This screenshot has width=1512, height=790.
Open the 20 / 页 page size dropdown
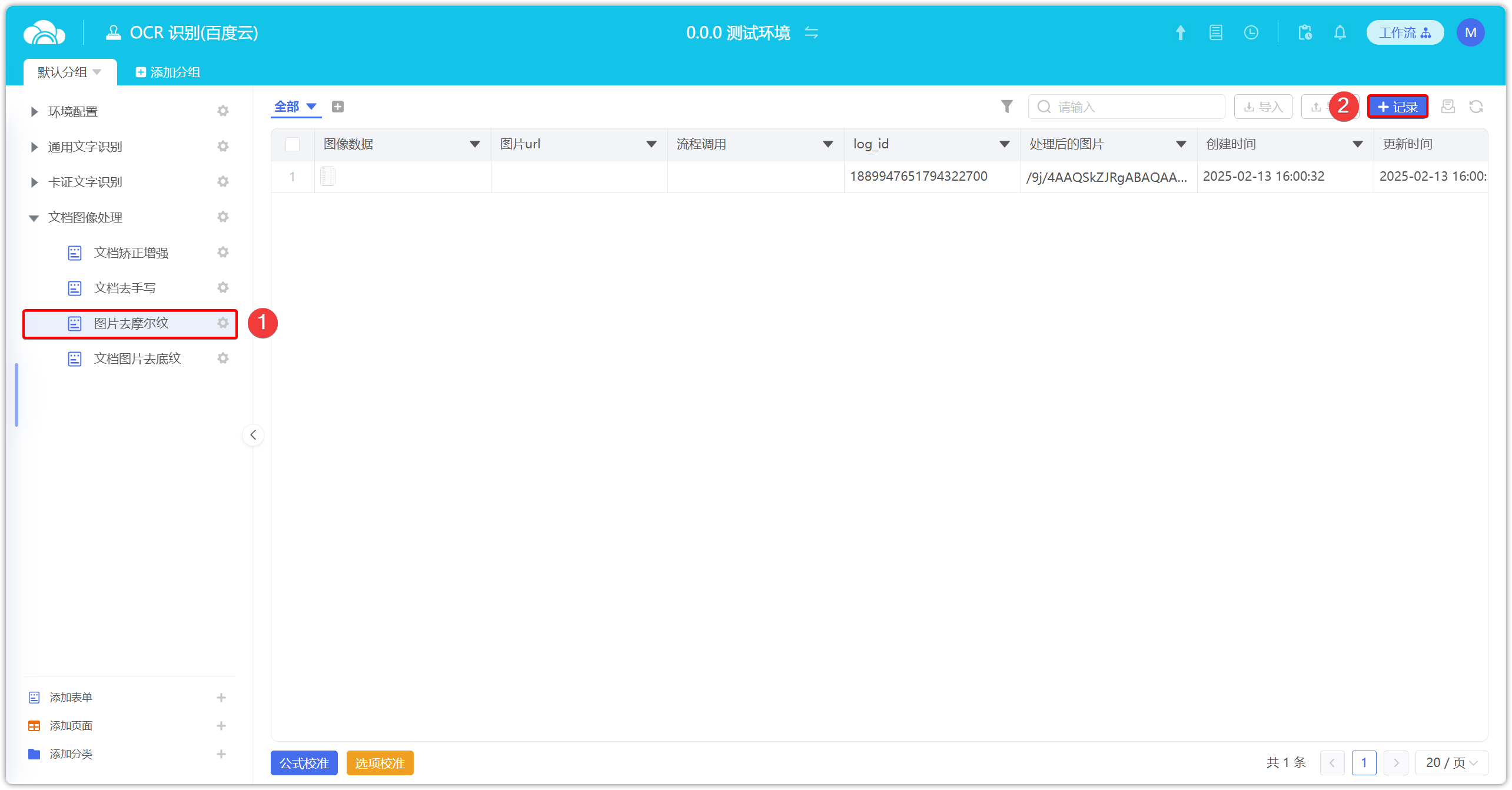[x=1451, y=763]
